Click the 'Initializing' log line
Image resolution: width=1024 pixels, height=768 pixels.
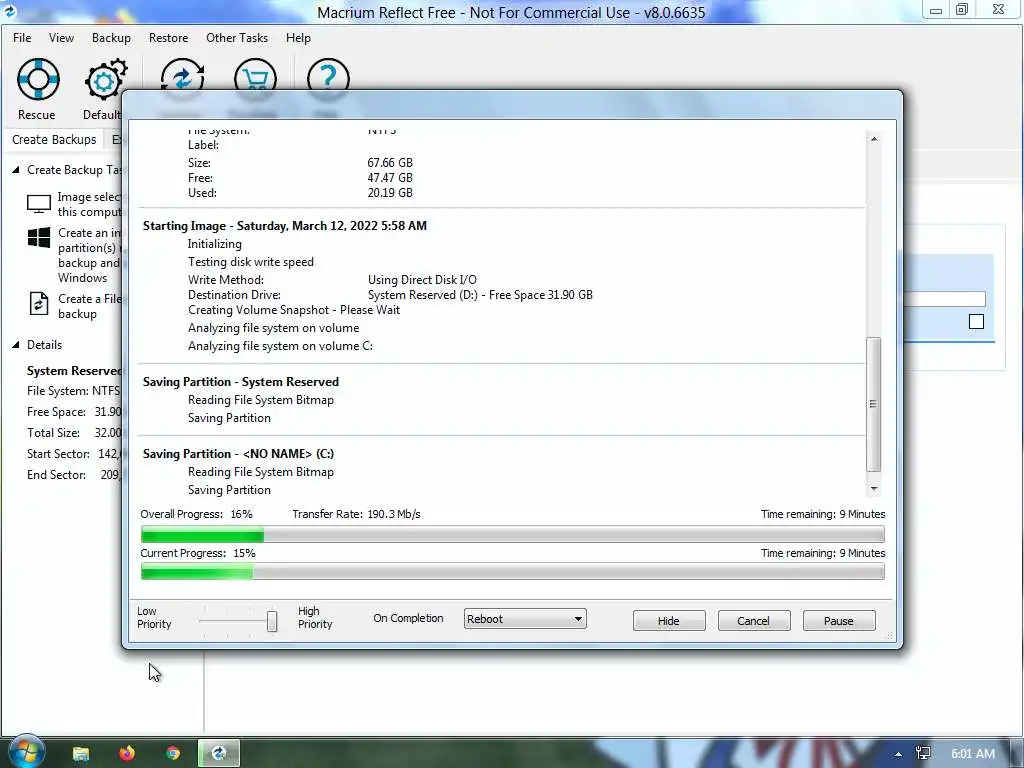215,244
